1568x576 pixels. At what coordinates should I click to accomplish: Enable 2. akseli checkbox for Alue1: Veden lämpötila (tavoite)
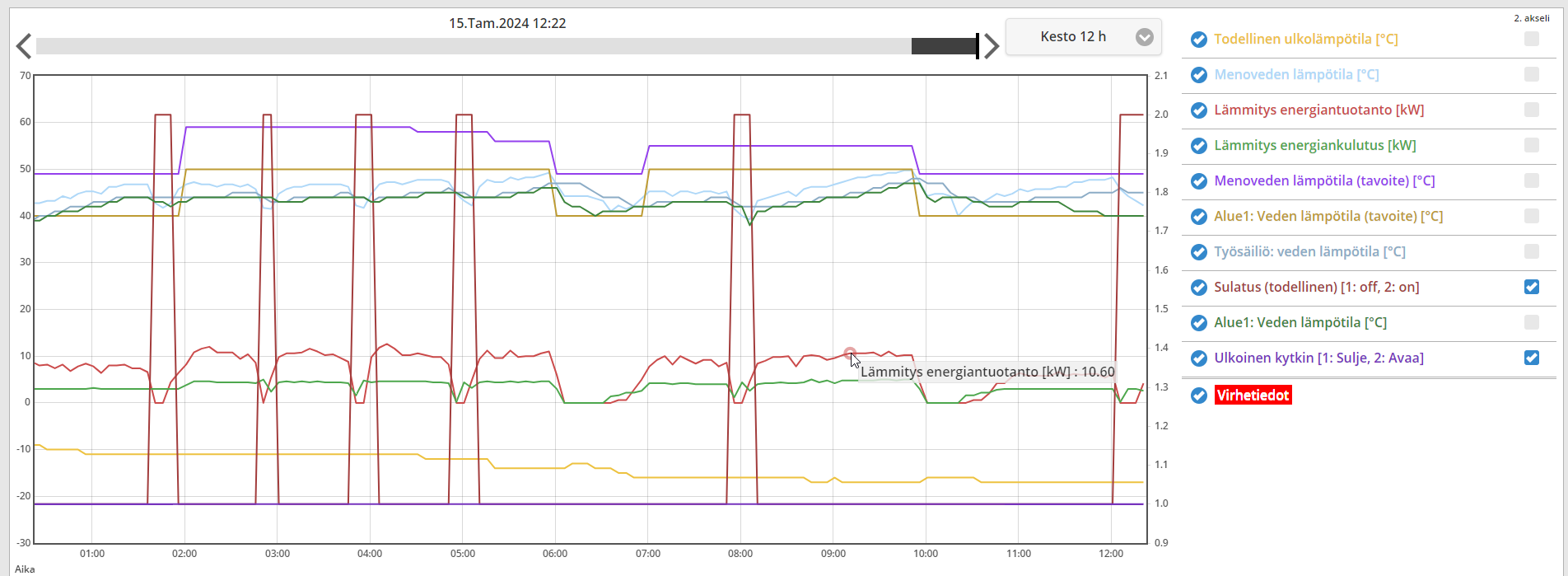click(x=1532, y=216)
